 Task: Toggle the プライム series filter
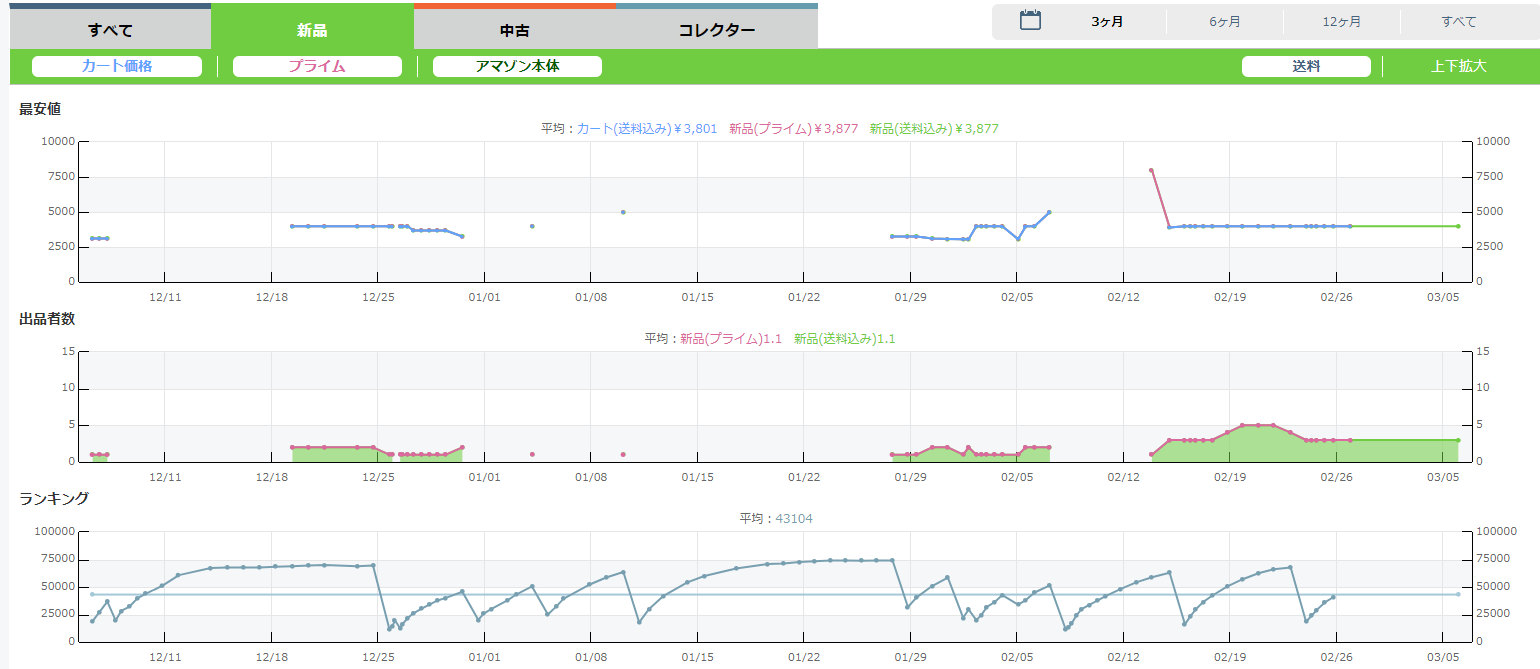(x=317, y=67)
